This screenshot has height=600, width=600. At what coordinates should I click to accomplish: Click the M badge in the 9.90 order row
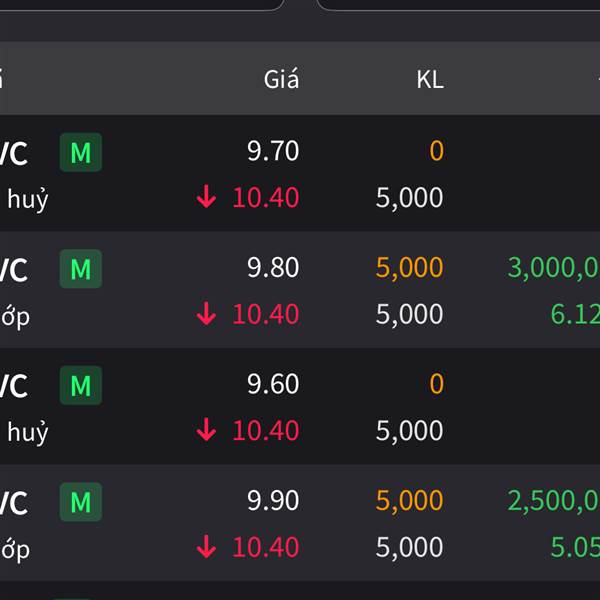pos(81,502)
